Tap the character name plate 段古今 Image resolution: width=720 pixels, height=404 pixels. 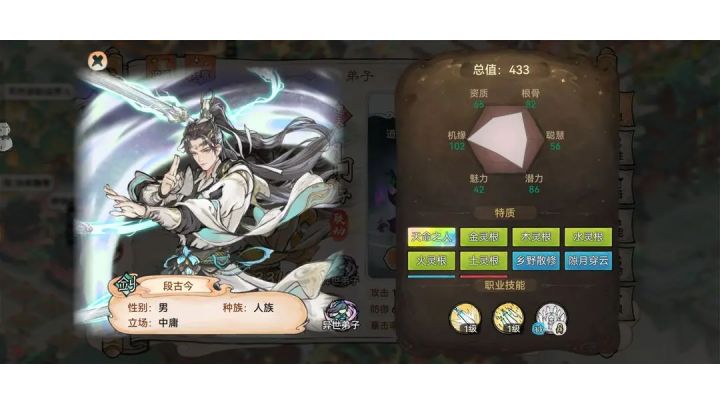pos(178,286)
